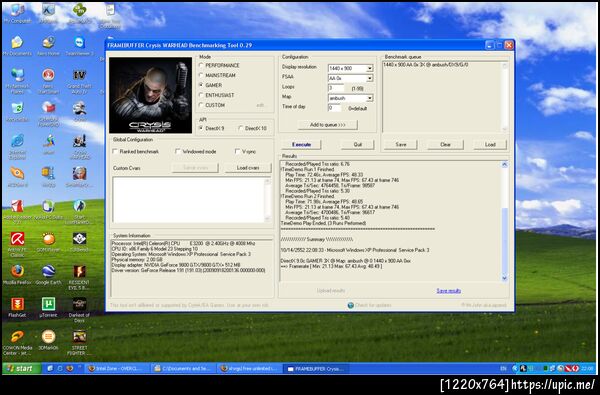Image resolution: width=600 pixels, height=395 pixels.
Task: Click the Crysis Warhead cover image
Action: 150,95
